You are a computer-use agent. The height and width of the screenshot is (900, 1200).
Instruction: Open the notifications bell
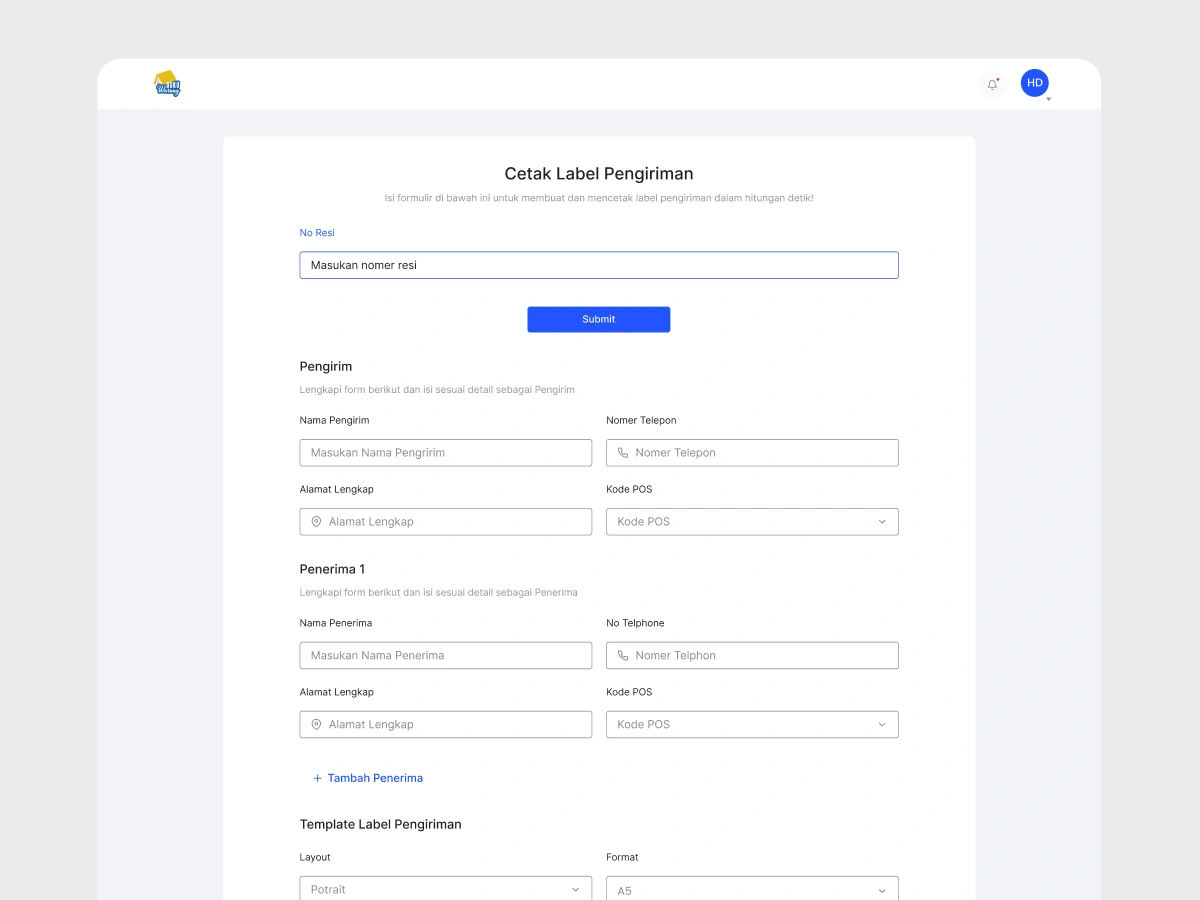point(992,85)
